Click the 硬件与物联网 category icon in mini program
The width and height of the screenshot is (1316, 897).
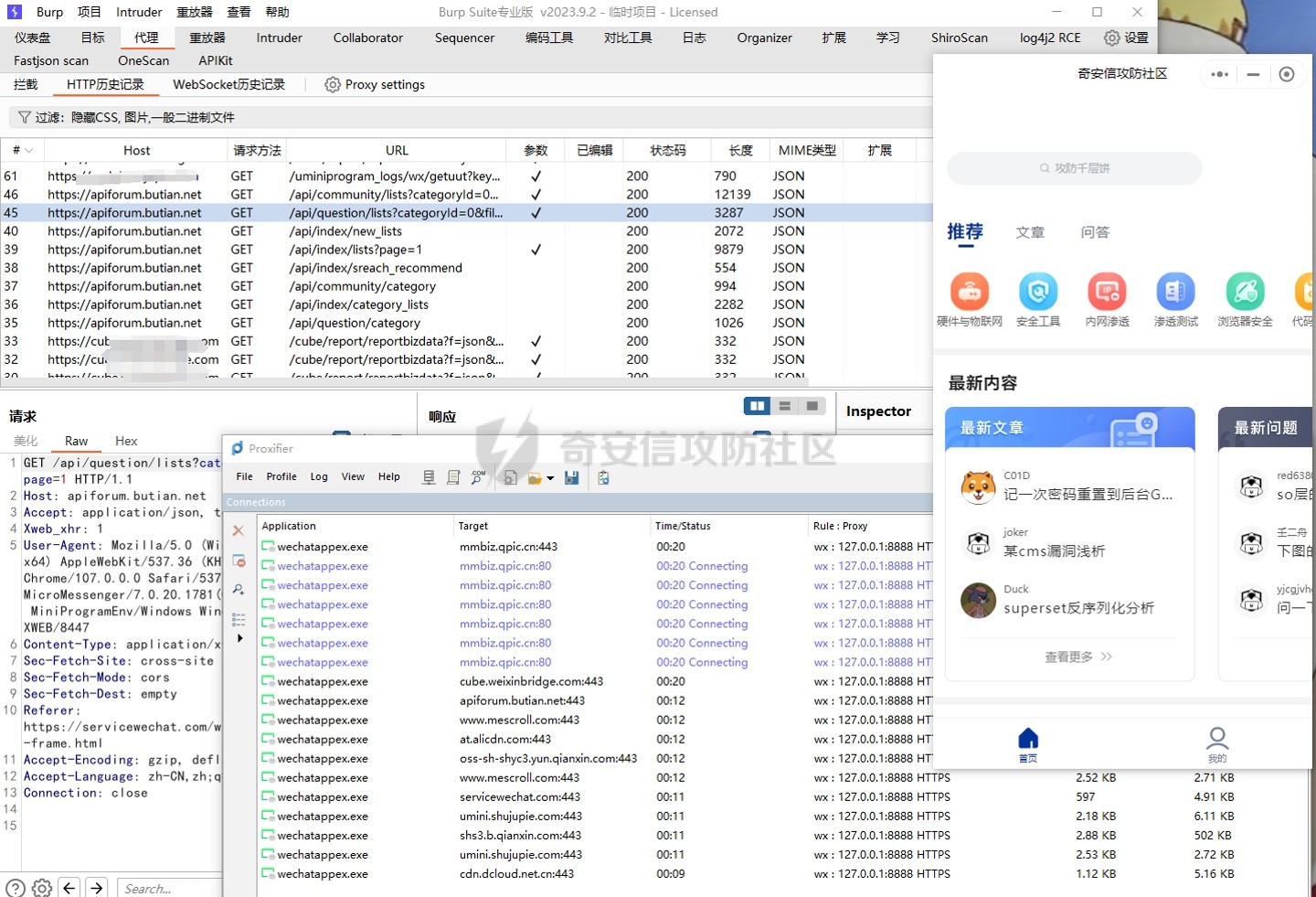point(970,292)
